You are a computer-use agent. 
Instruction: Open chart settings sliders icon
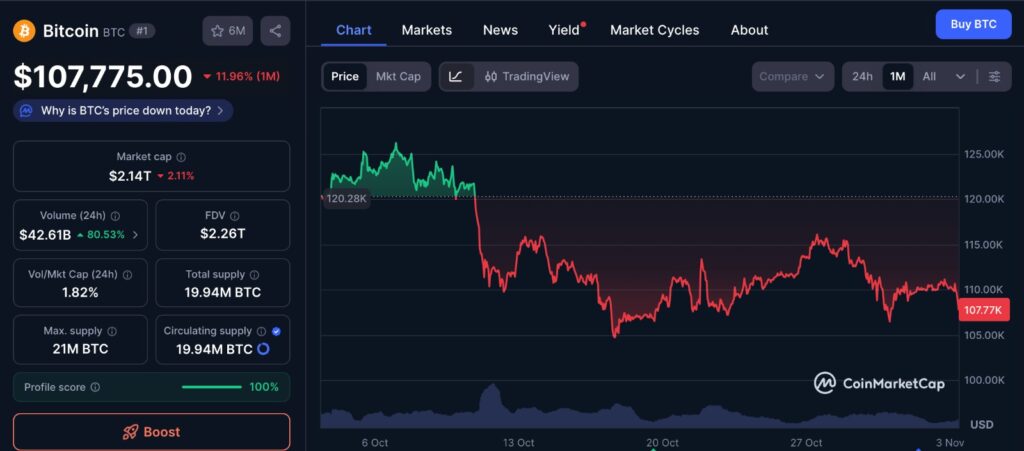995,76
